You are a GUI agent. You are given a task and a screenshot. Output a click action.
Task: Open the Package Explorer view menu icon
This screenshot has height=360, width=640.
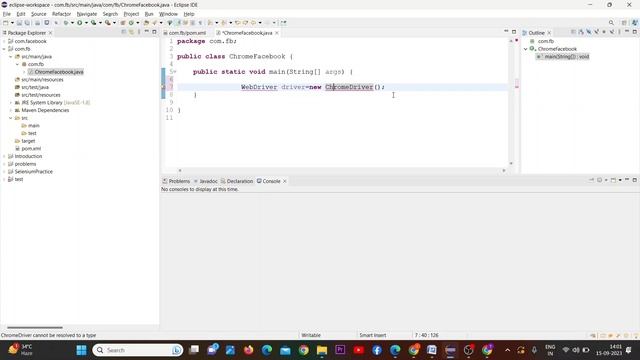click(139, 32)
